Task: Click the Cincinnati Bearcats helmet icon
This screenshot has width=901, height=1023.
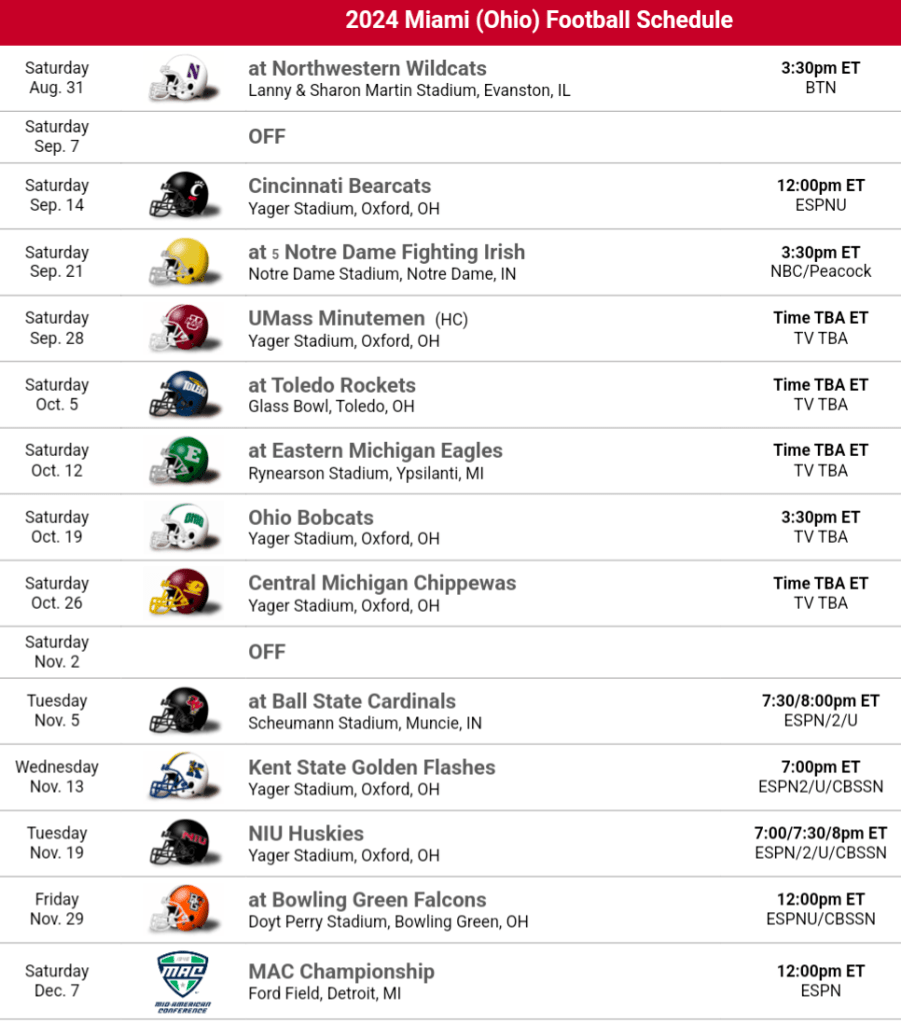Action: pos(178,195)
